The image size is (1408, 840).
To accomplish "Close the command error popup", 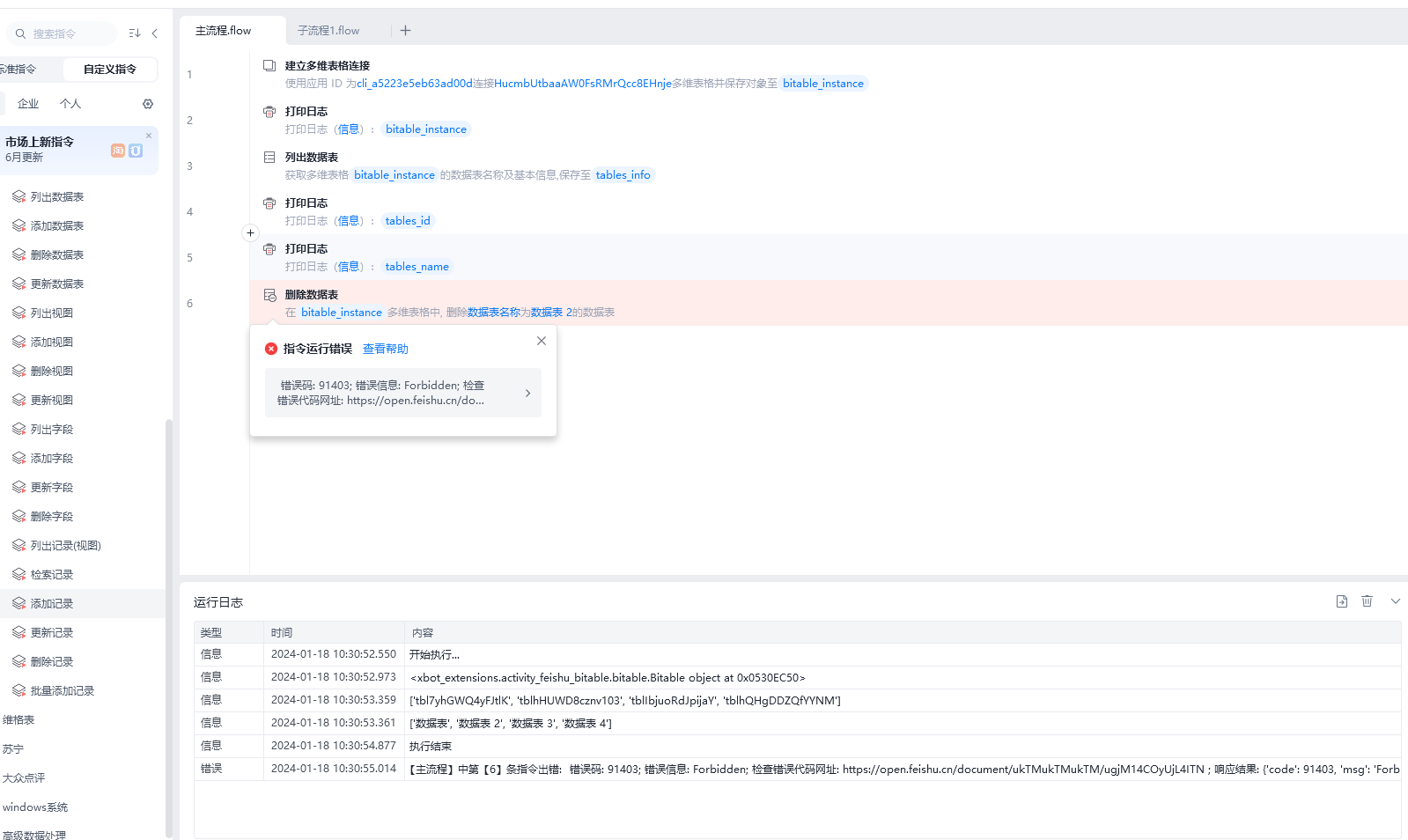I will click(542, 341).
